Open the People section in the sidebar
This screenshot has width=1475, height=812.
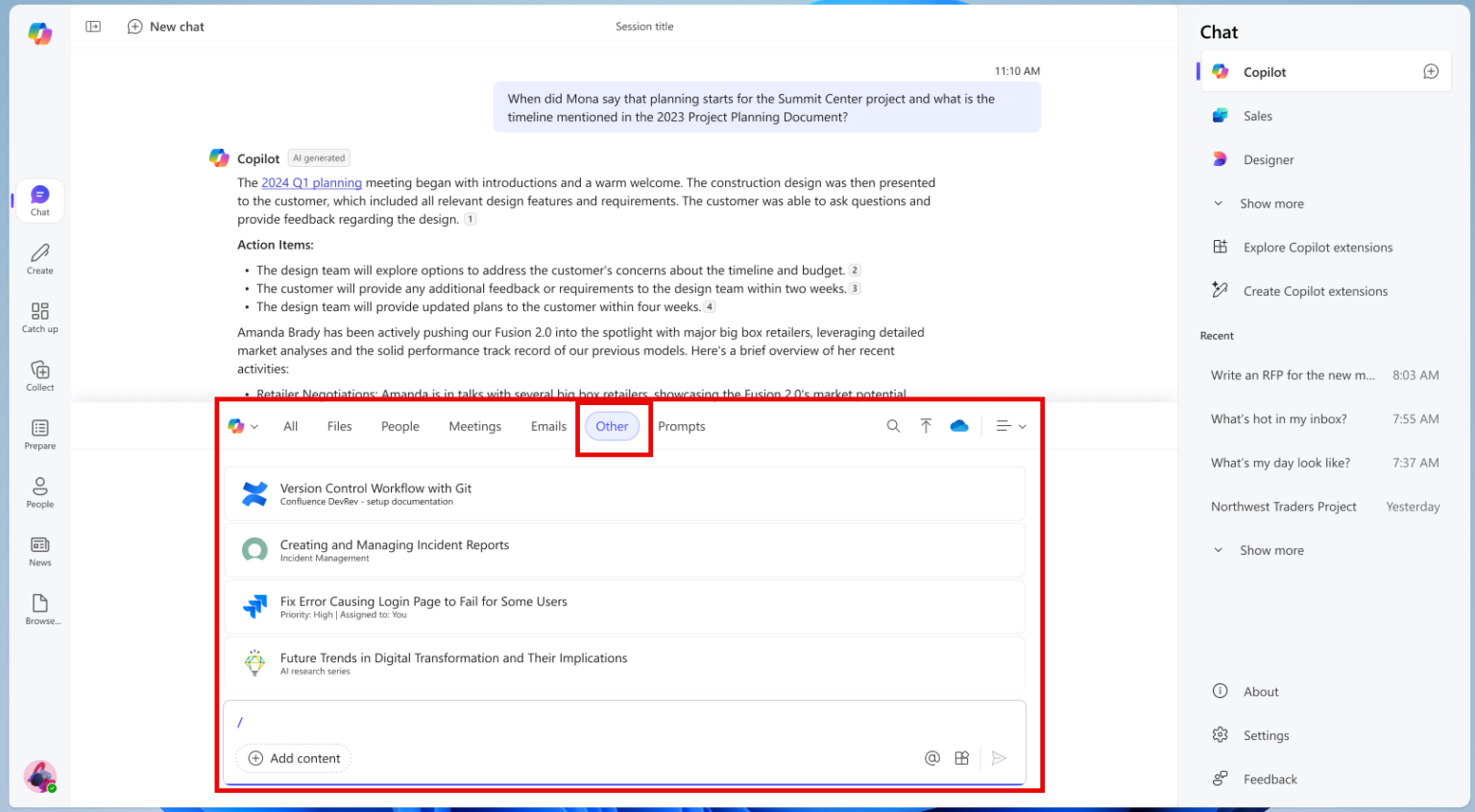coord(39,492)
